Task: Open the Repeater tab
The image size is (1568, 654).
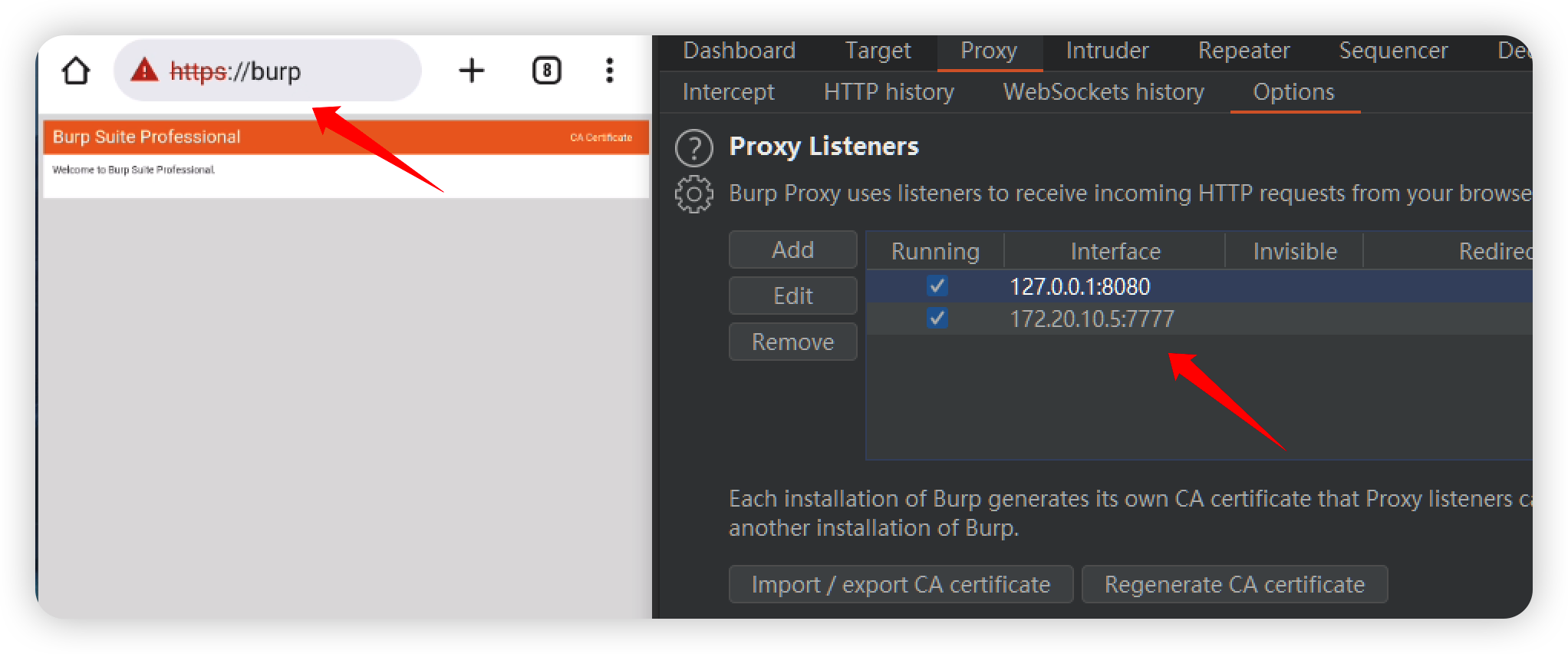Action: click(1244, 51)
